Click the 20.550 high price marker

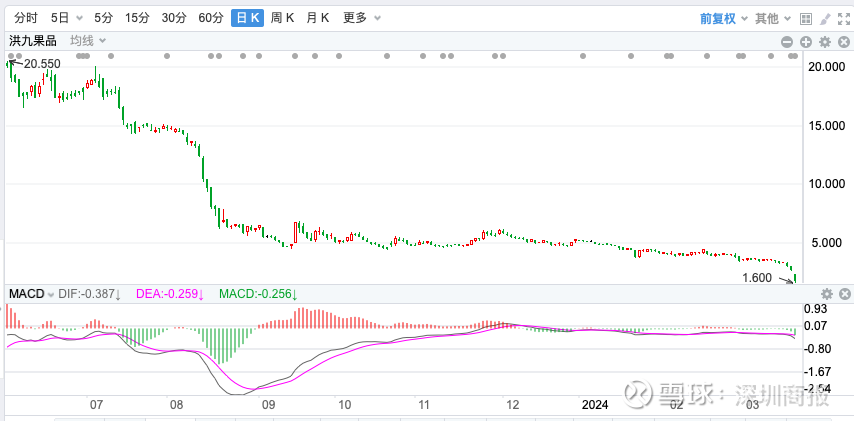pos(41,63)
